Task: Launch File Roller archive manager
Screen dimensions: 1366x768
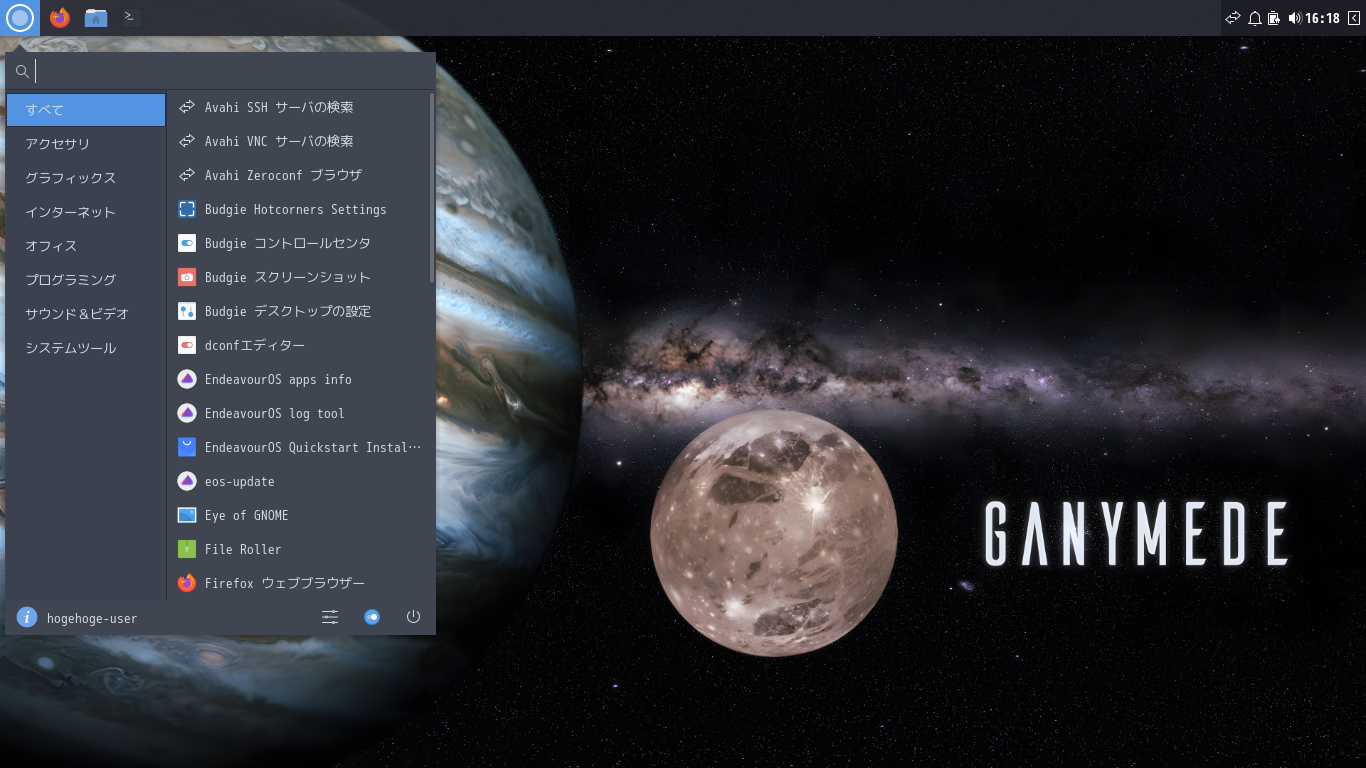Action: click(x=298, y=549)
